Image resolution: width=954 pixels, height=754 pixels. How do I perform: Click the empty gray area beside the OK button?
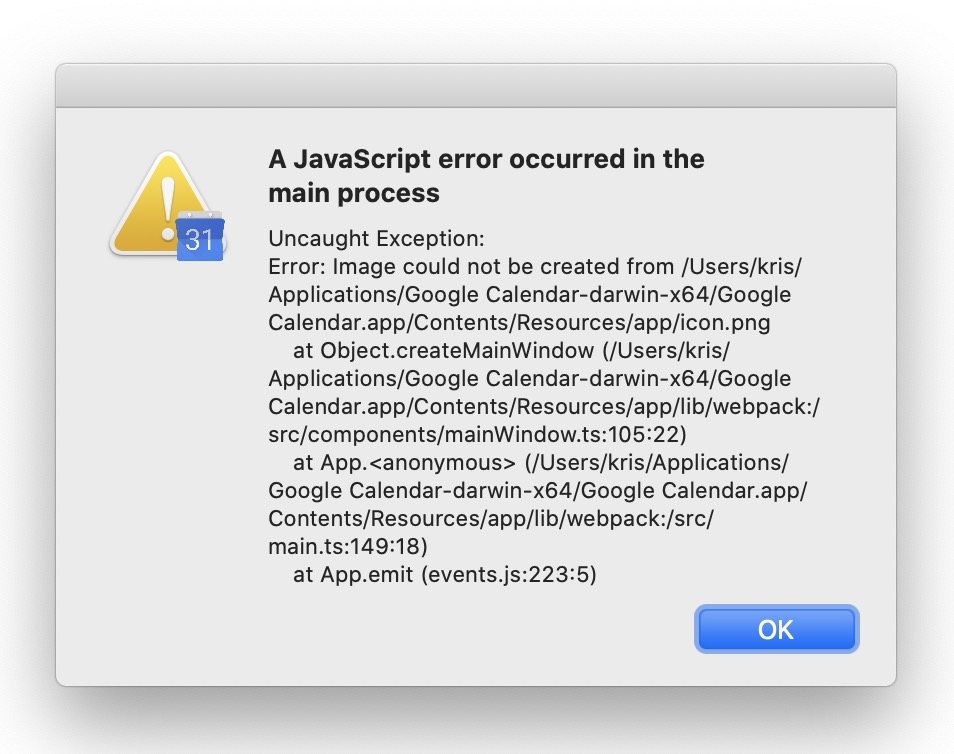[x=450, y=629]
